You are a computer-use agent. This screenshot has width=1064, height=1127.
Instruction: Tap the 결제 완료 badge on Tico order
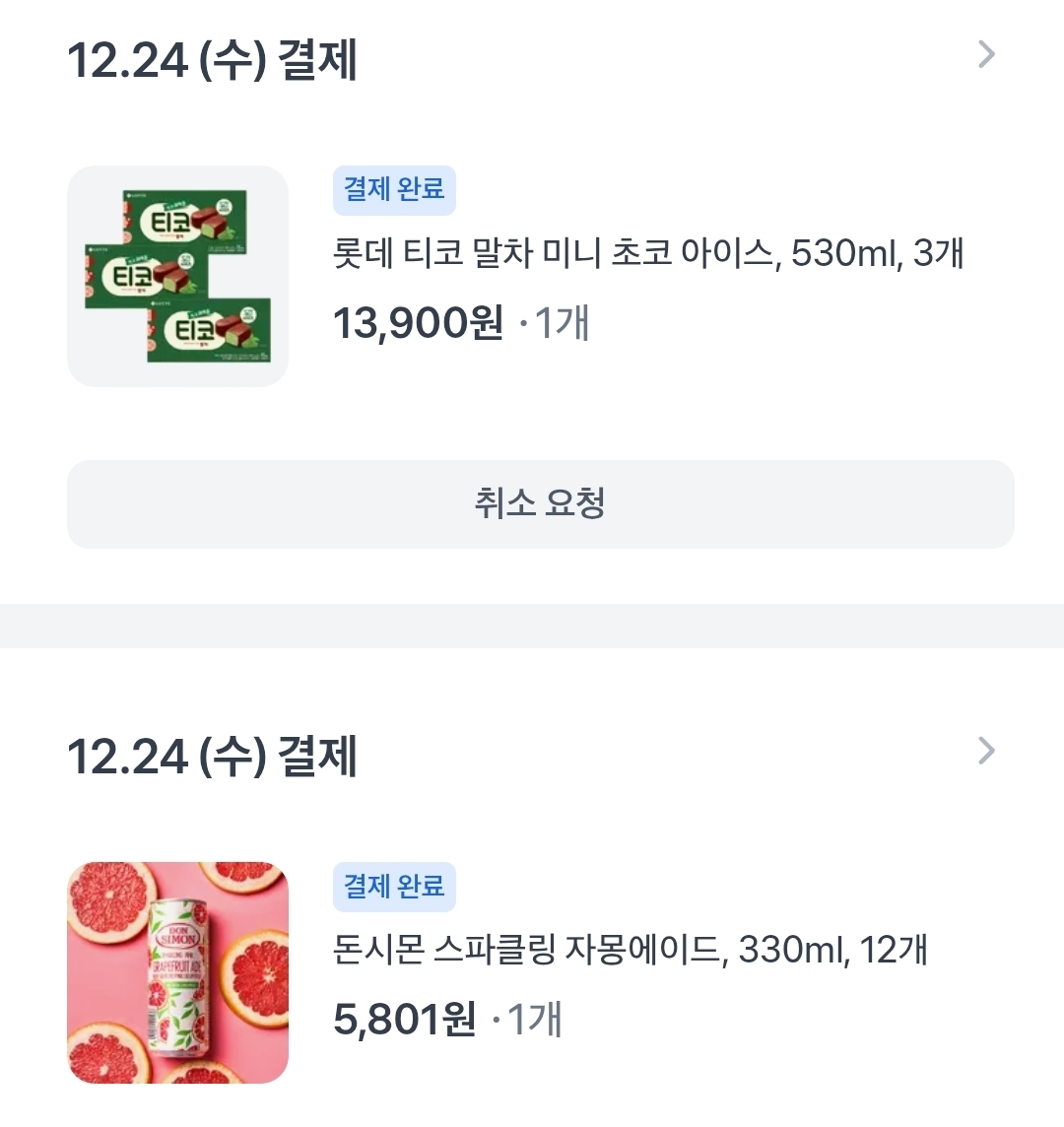[394, 189]
